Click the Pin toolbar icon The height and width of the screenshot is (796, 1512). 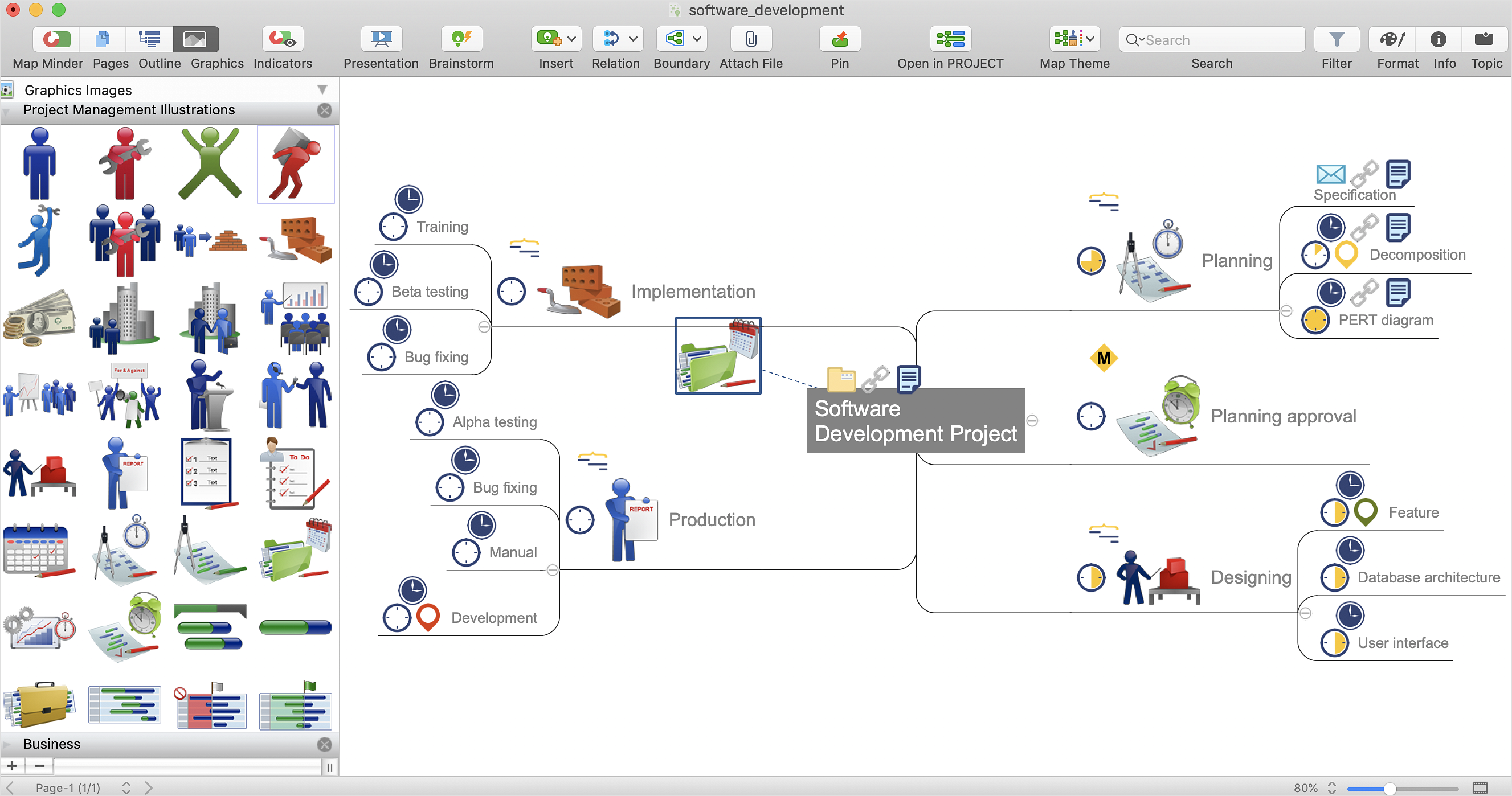click(x=839, y=39)
